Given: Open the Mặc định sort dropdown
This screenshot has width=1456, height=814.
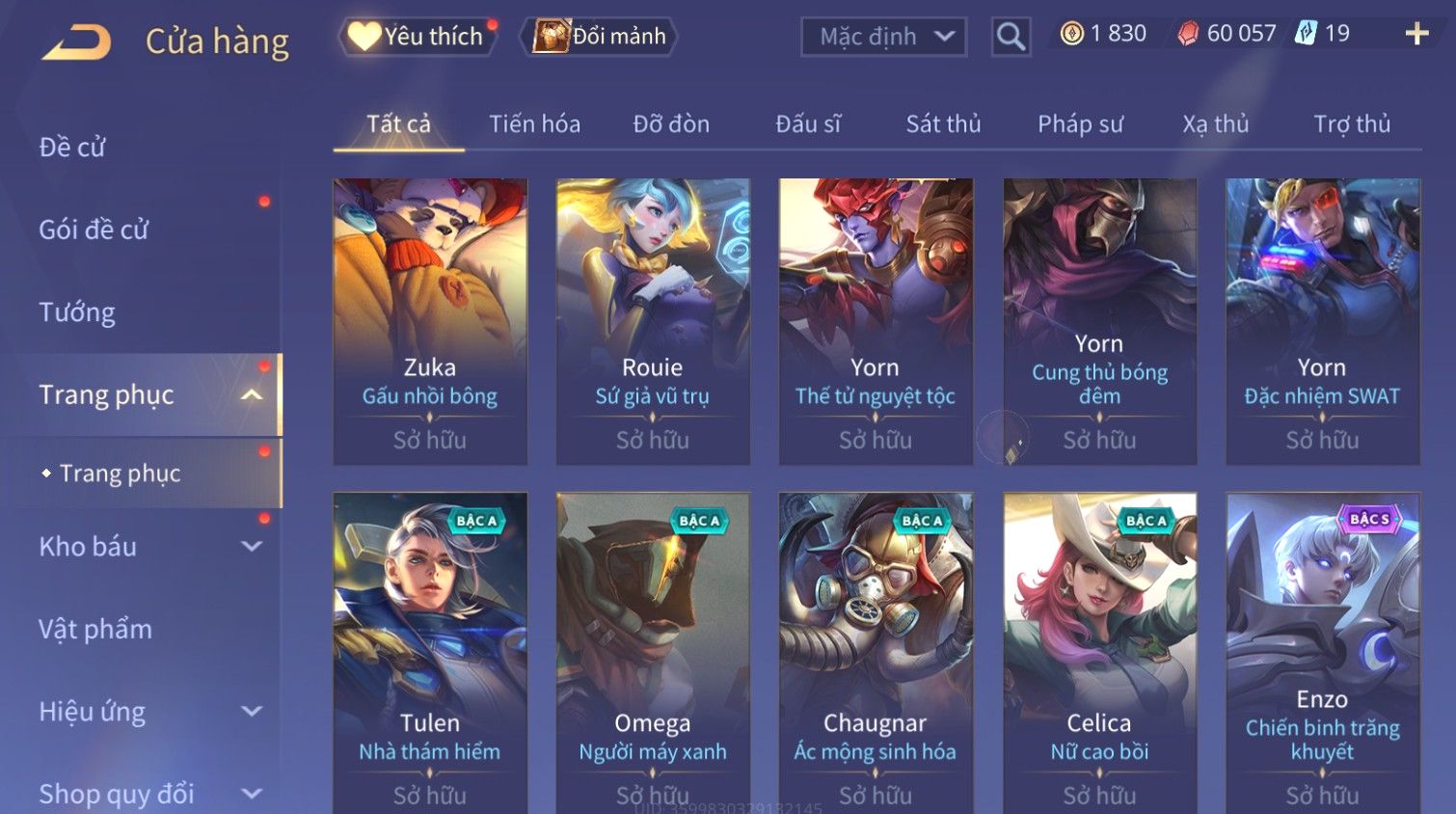Looking at the screenshot, I should (883, 37).
